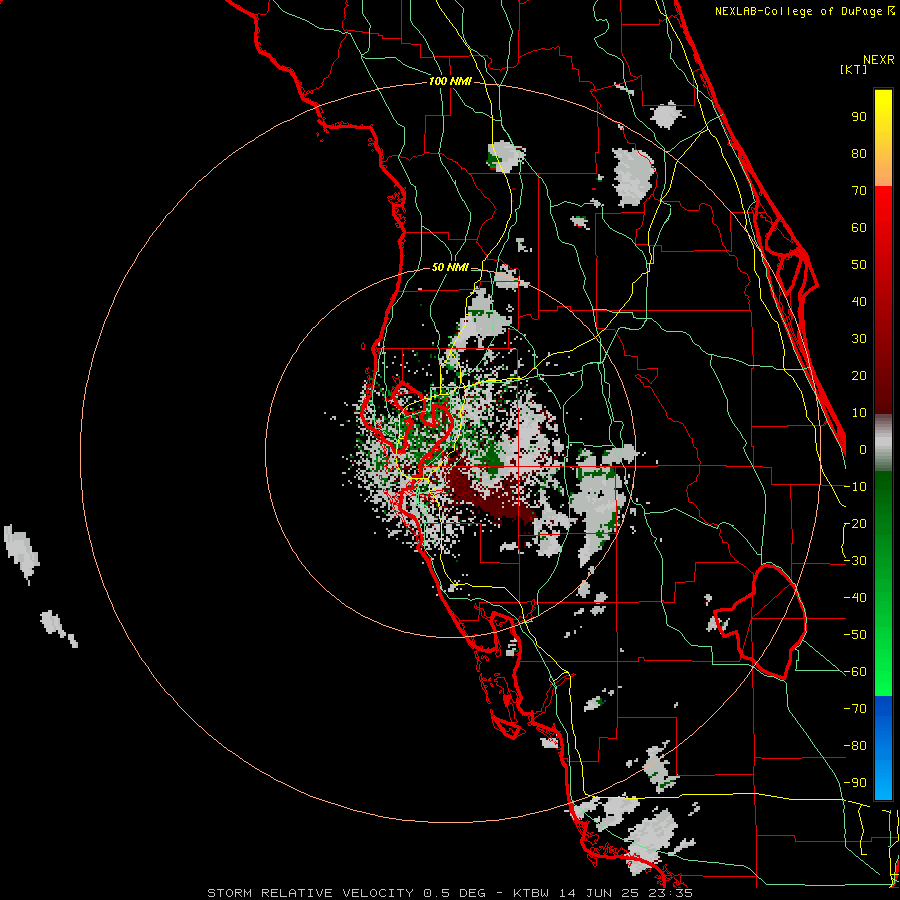Click the 50 NMI range ring label

pos(450,267)
